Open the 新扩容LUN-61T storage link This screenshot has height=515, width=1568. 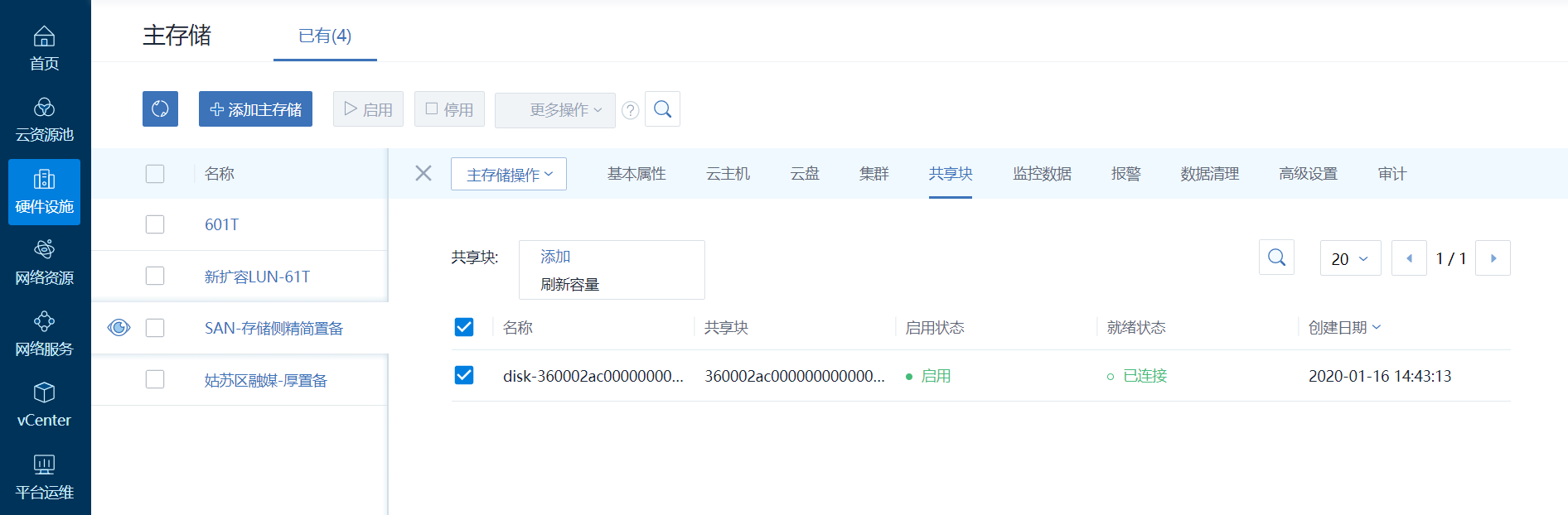(257, 277)
